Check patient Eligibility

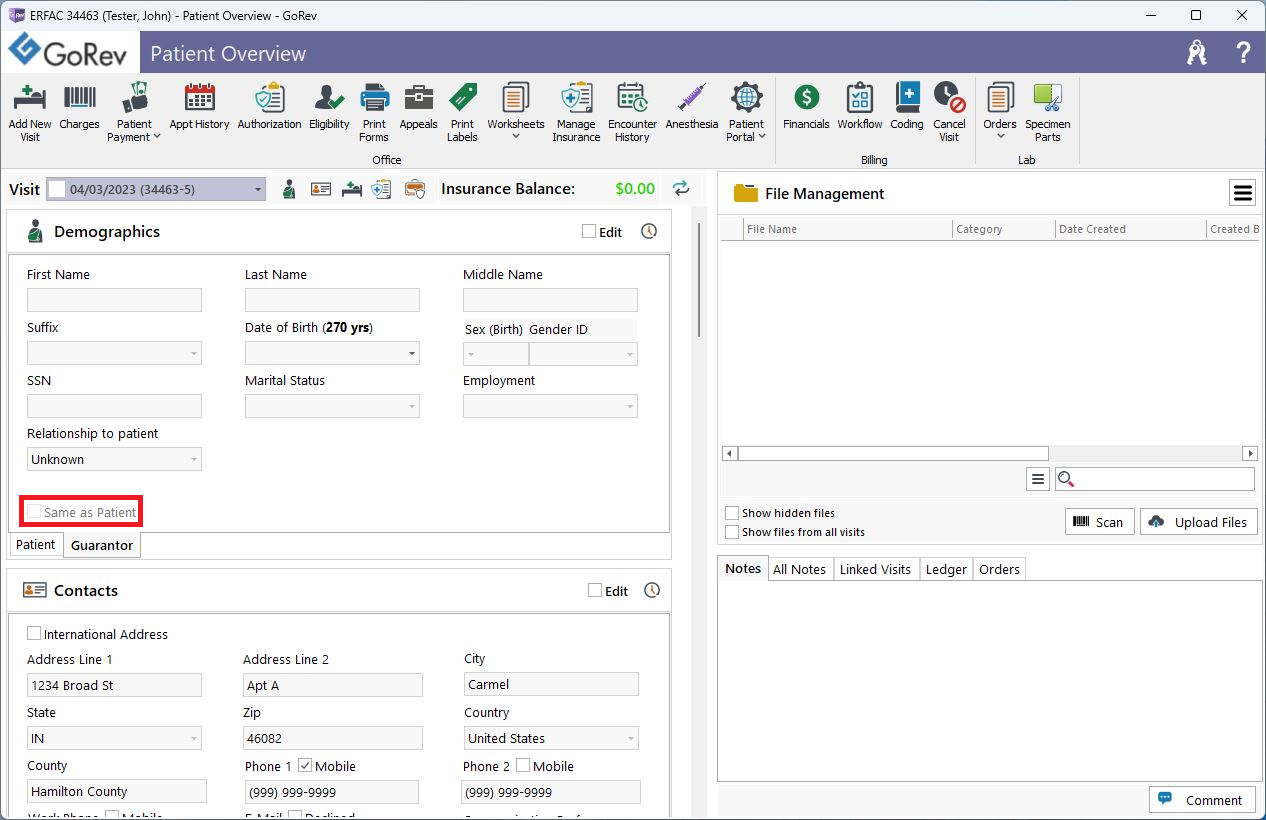click(x=329, y=106)
